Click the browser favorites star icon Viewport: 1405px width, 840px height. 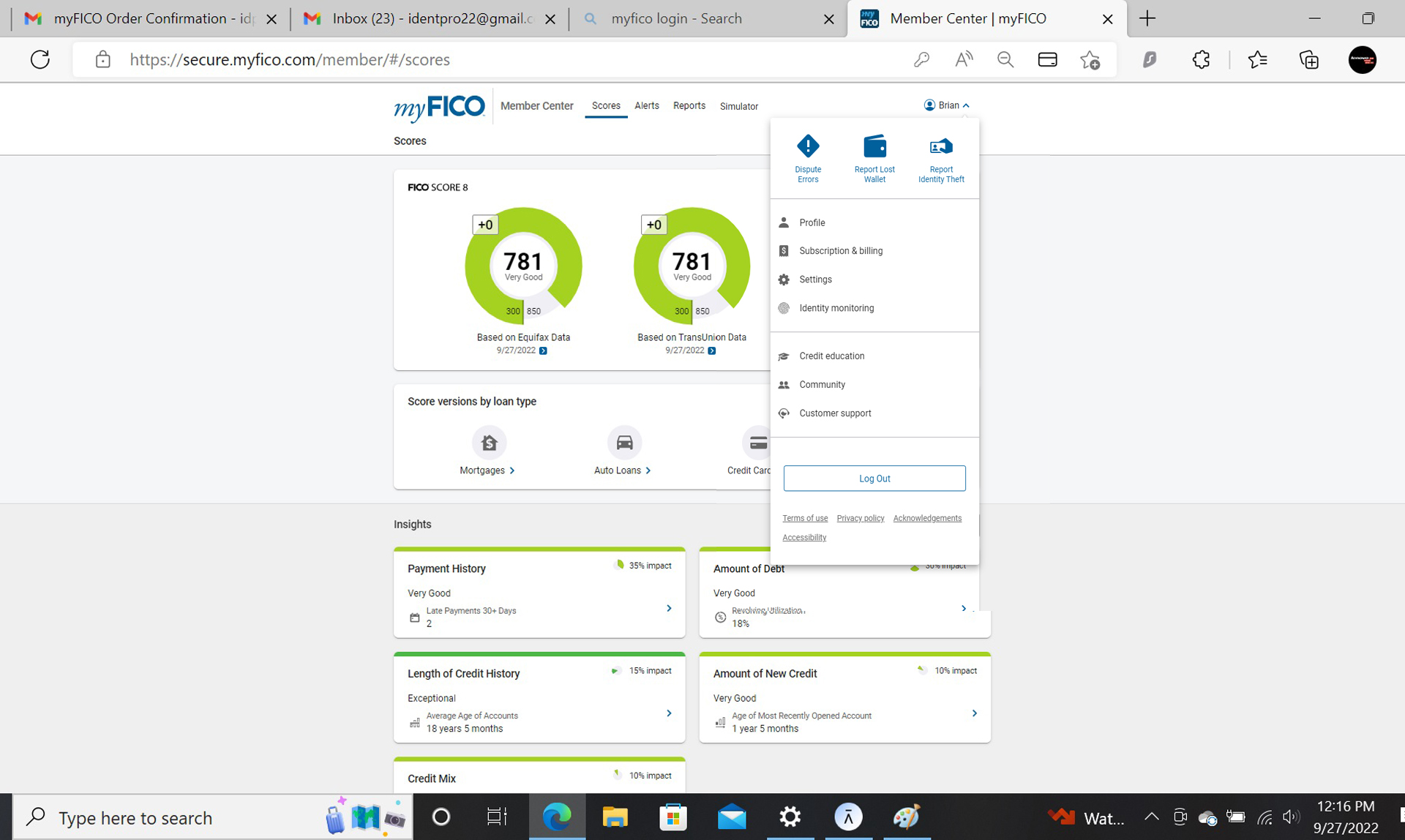pyautogui.click(x=1257, y=59)
